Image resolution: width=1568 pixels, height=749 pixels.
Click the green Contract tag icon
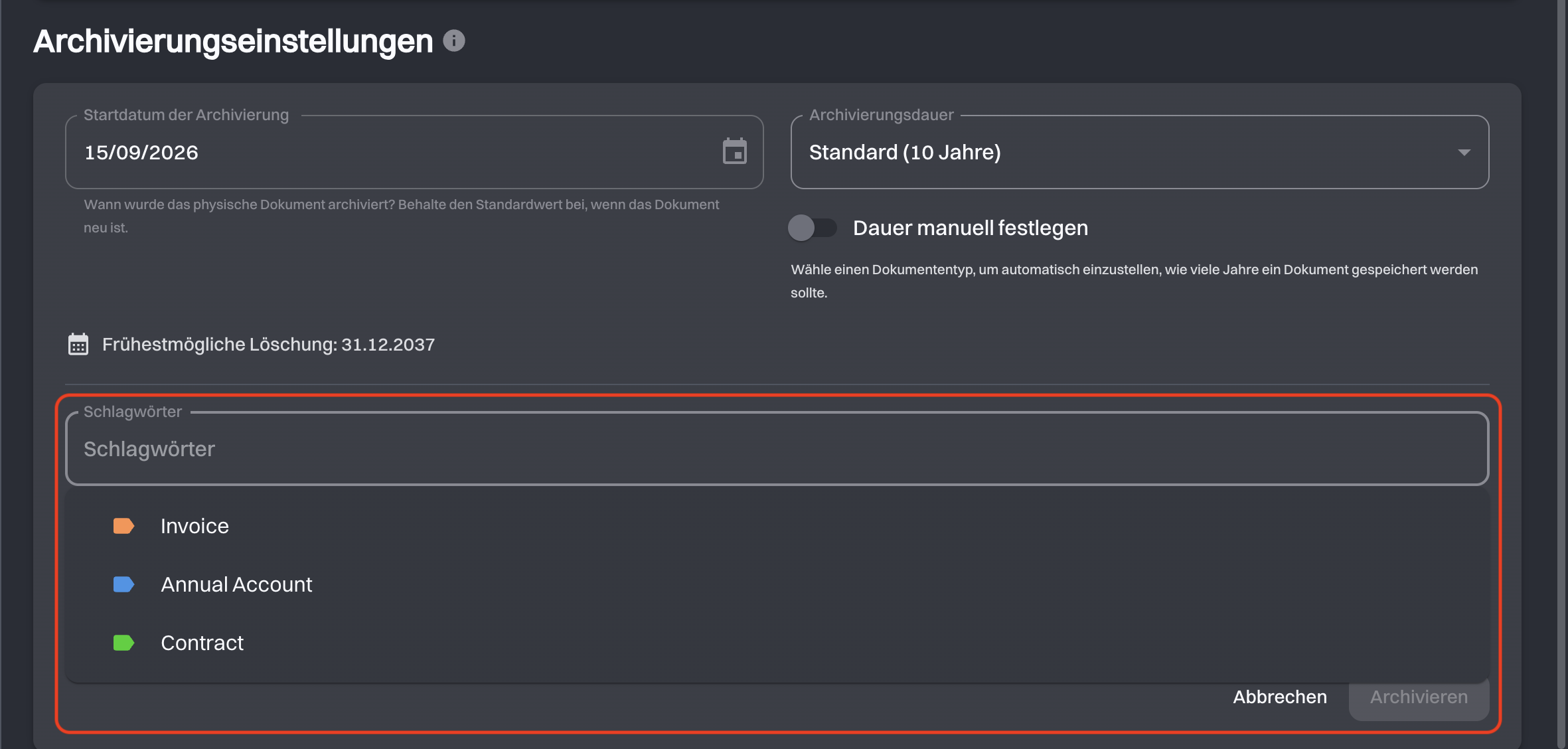pos(123,643)
